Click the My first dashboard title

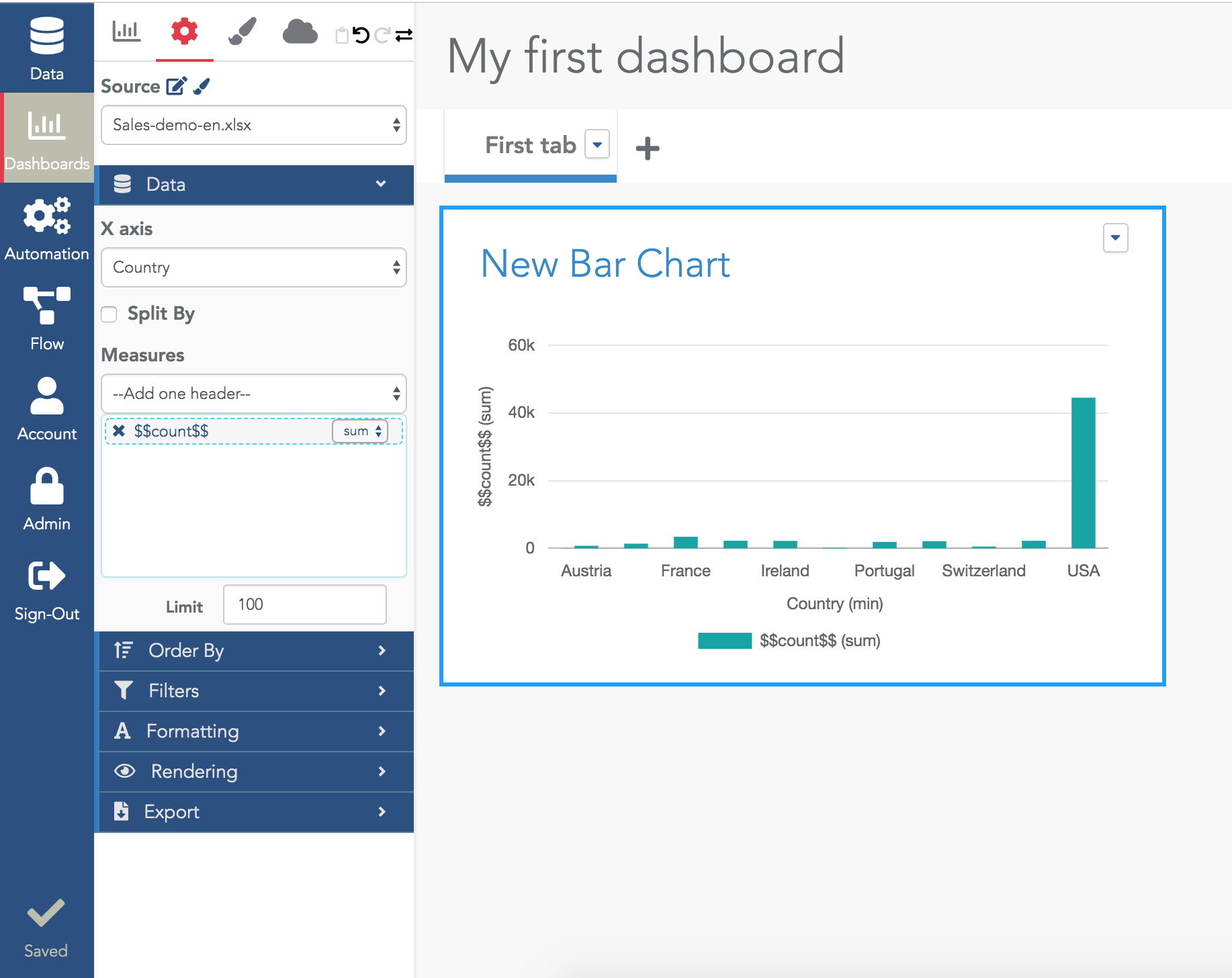click(x=646, y=56)
